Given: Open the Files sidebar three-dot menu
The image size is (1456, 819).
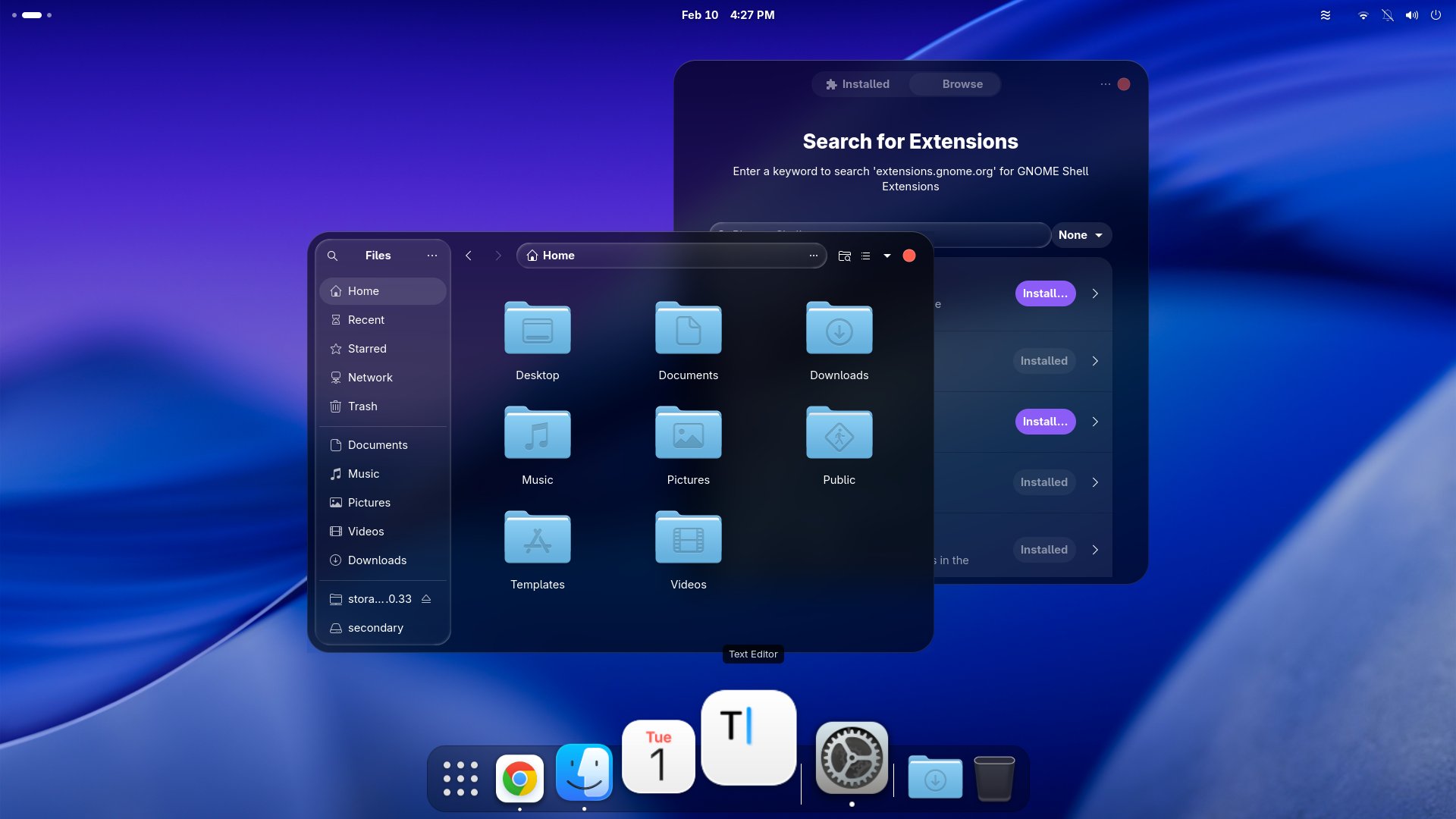Looking at the screenshot, I should pyautogui.click(x=432, y=256).
